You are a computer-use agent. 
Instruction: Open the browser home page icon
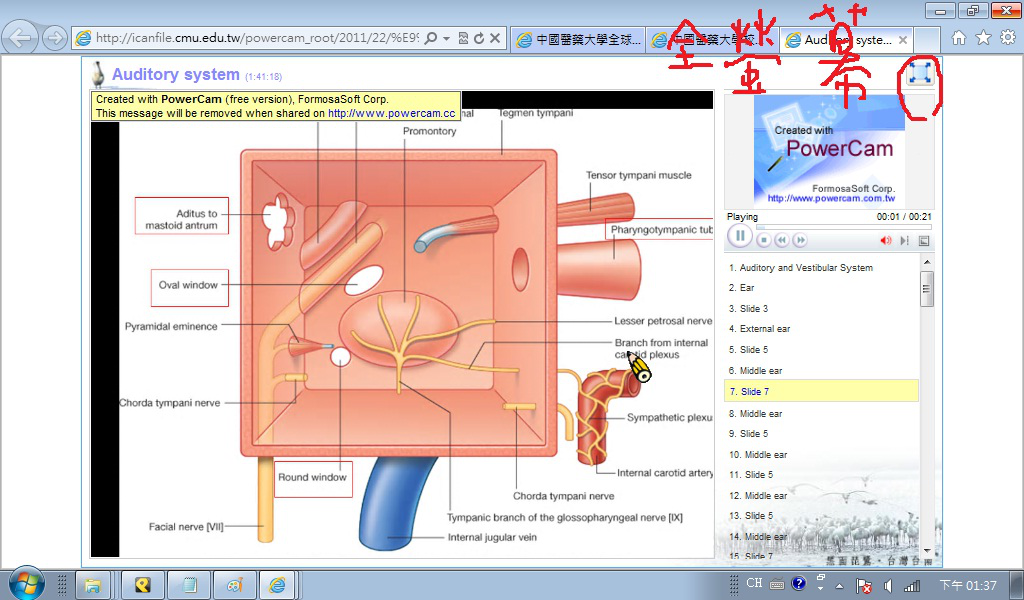[959, 38]
